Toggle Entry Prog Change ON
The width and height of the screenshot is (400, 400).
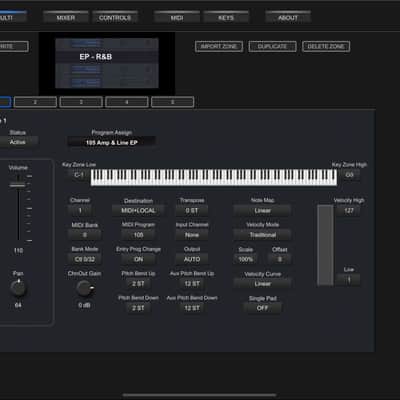tap(138, 259)
